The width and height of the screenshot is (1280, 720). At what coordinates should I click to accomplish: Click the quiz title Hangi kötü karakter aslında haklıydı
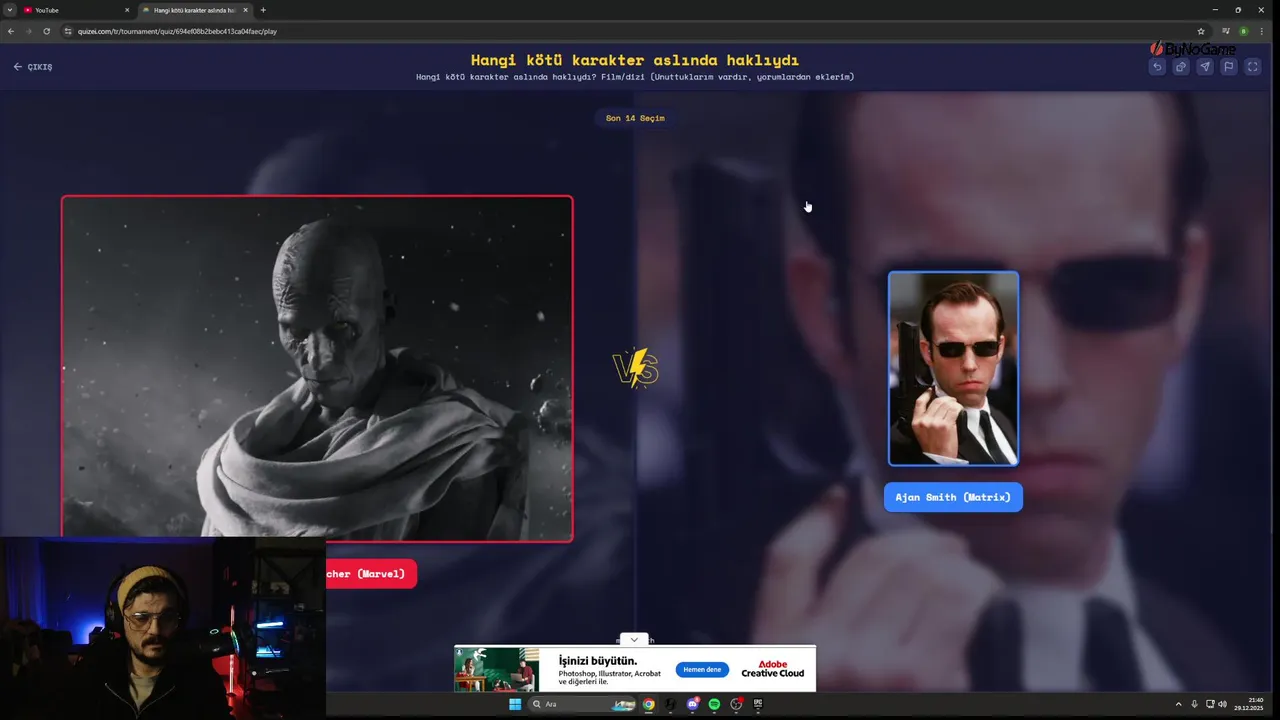[x=635, y=60]
